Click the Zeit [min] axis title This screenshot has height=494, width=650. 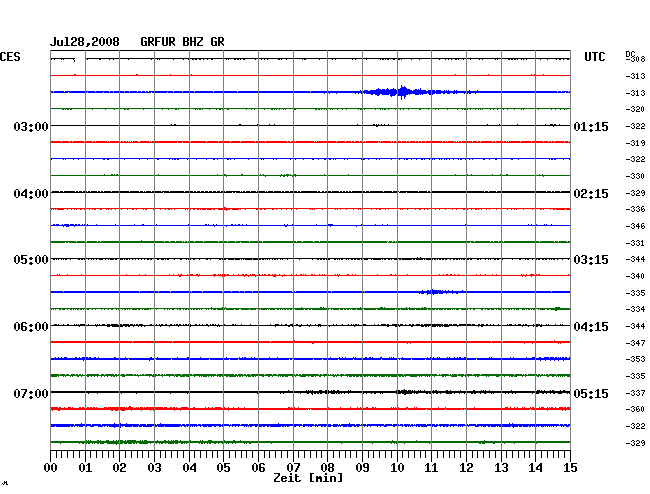308,478
